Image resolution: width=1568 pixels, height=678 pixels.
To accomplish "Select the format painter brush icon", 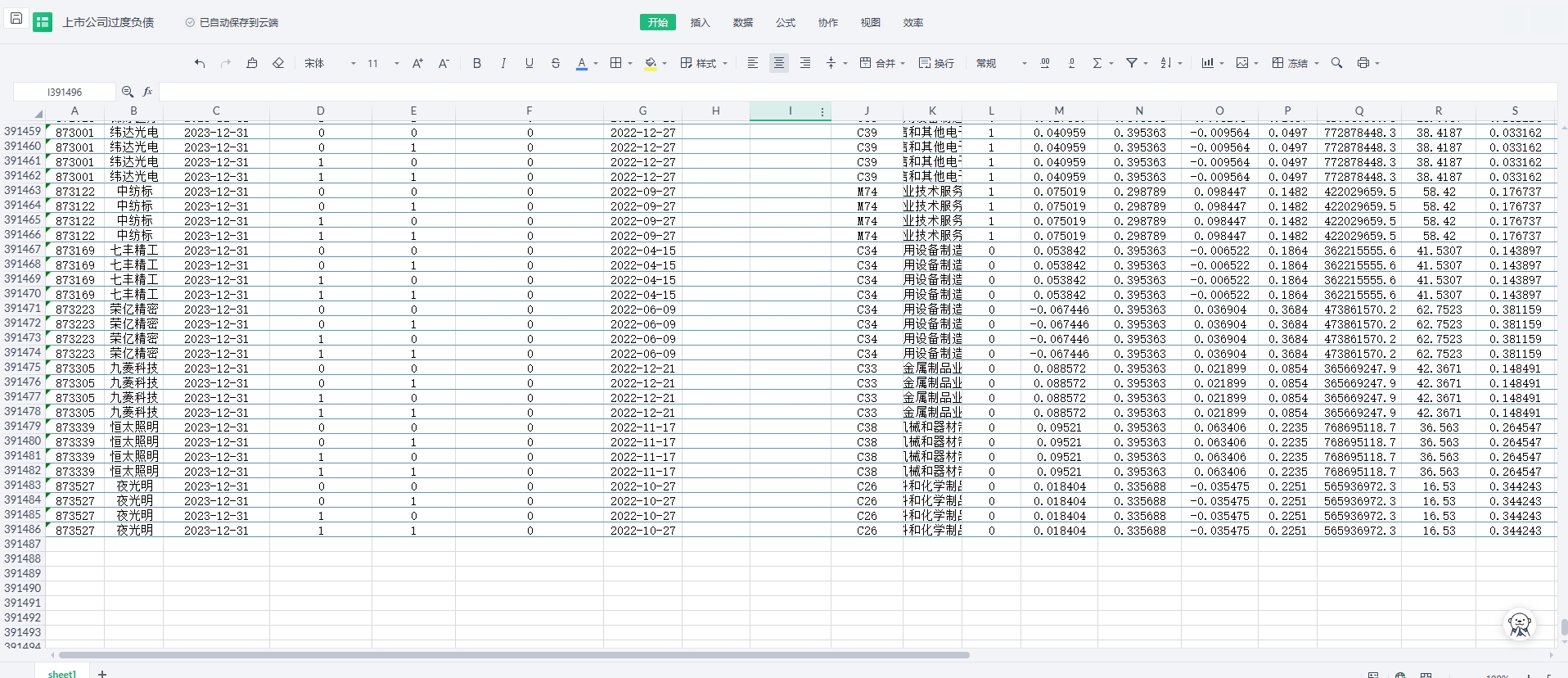I will tap(252, 63).
